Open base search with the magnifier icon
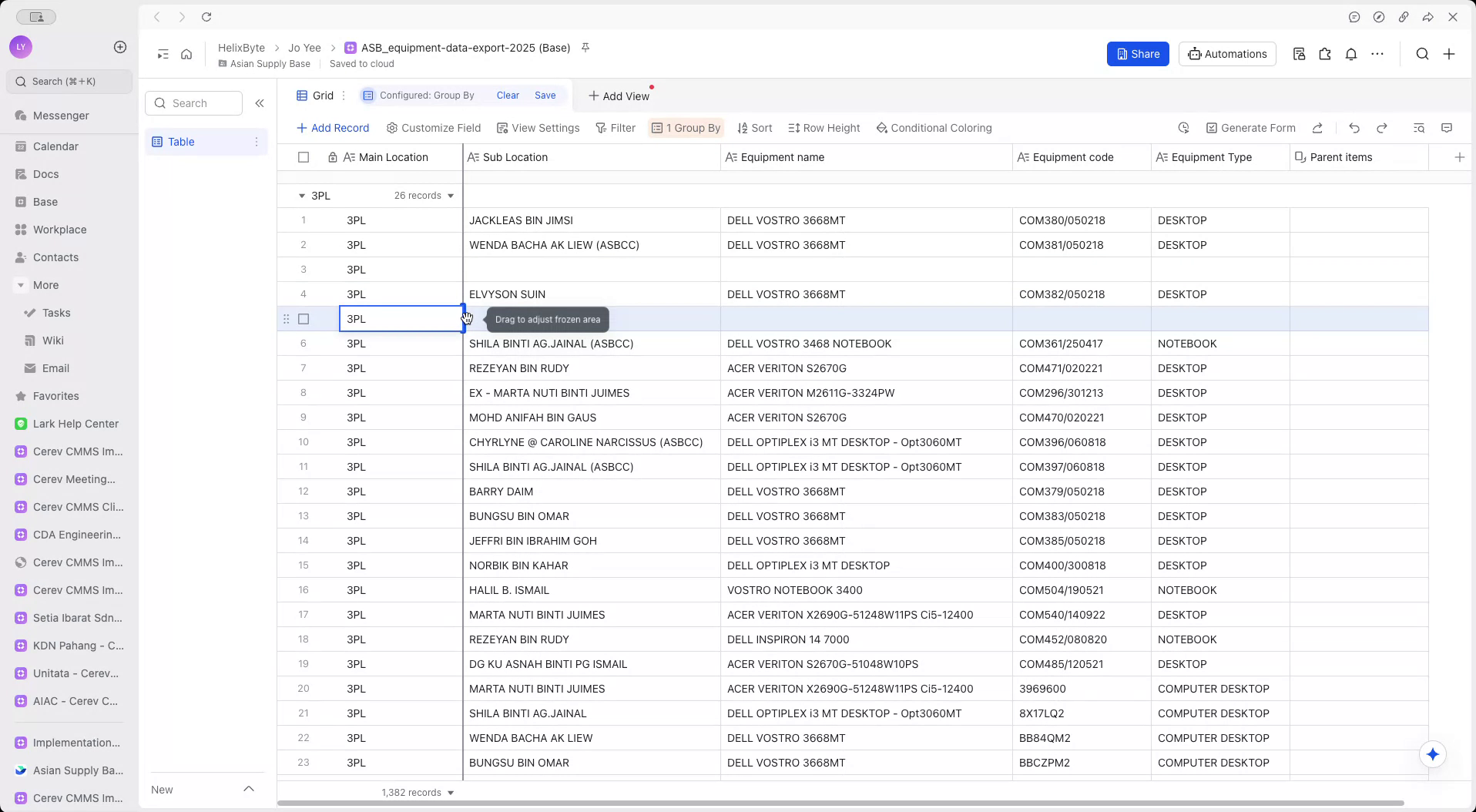The width and height of the screenshot is (1476, 812). pyautogui.click(x=1421, y=54)
